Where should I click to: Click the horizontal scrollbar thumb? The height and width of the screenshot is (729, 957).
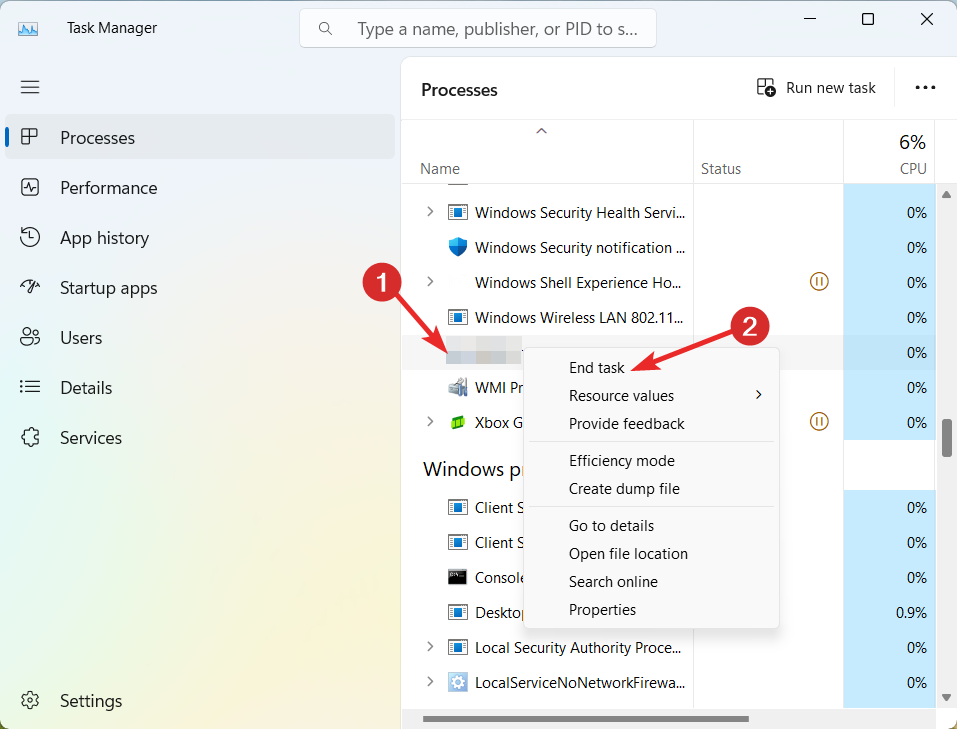click(586, 719)
